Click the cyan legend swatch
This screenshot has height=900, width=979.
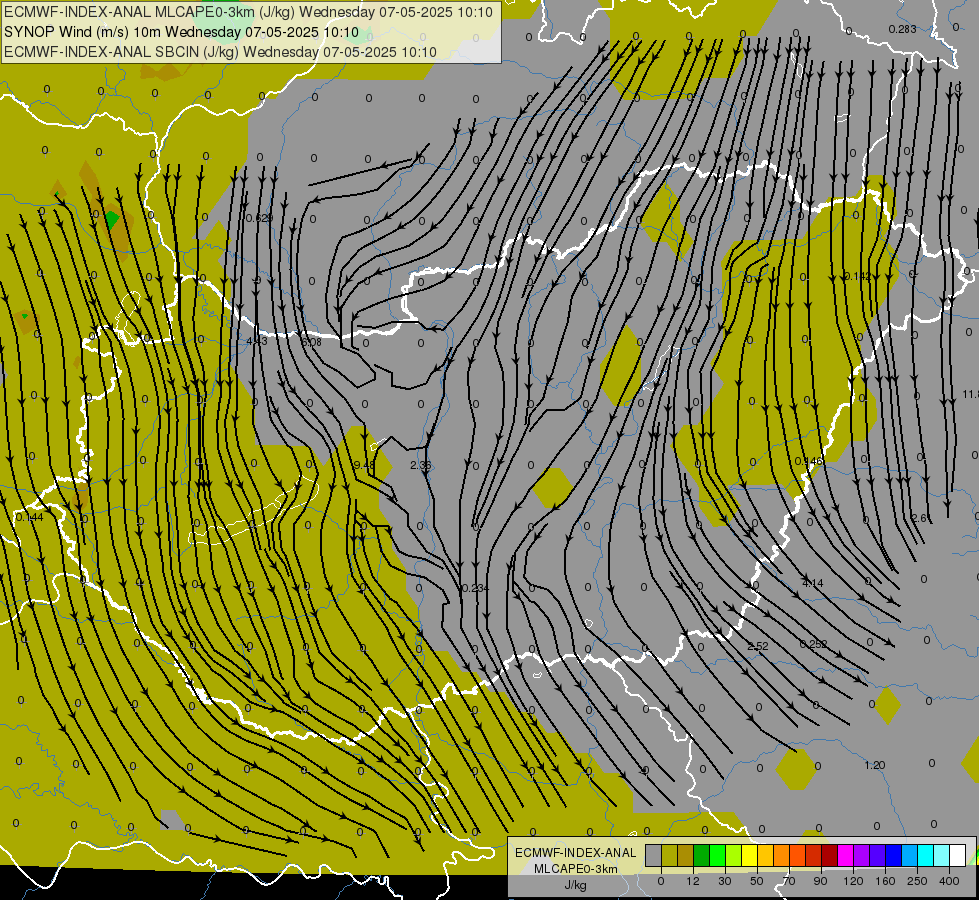[x=926, y=856]
